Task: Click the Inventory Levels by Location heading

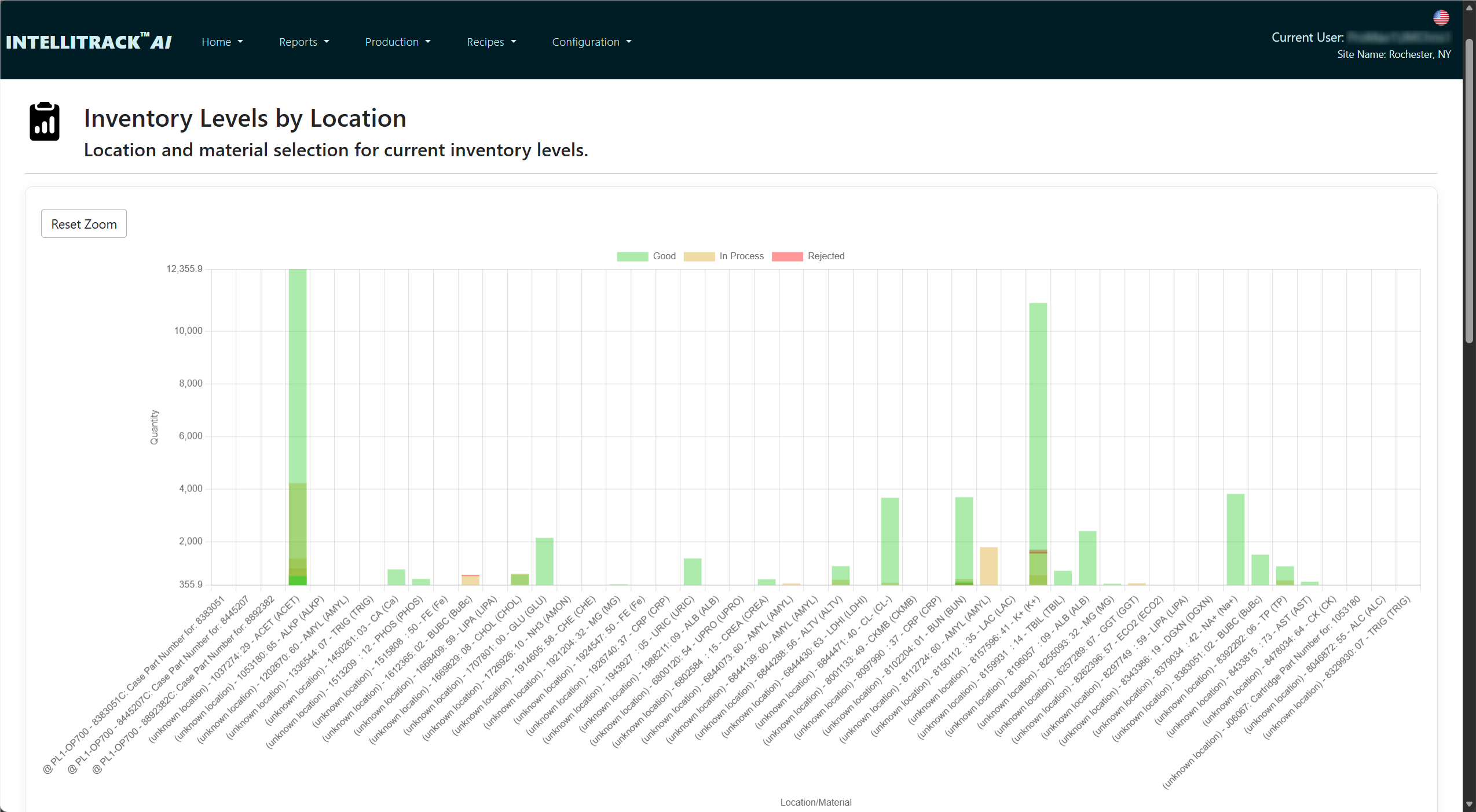Action: point(245,118)
